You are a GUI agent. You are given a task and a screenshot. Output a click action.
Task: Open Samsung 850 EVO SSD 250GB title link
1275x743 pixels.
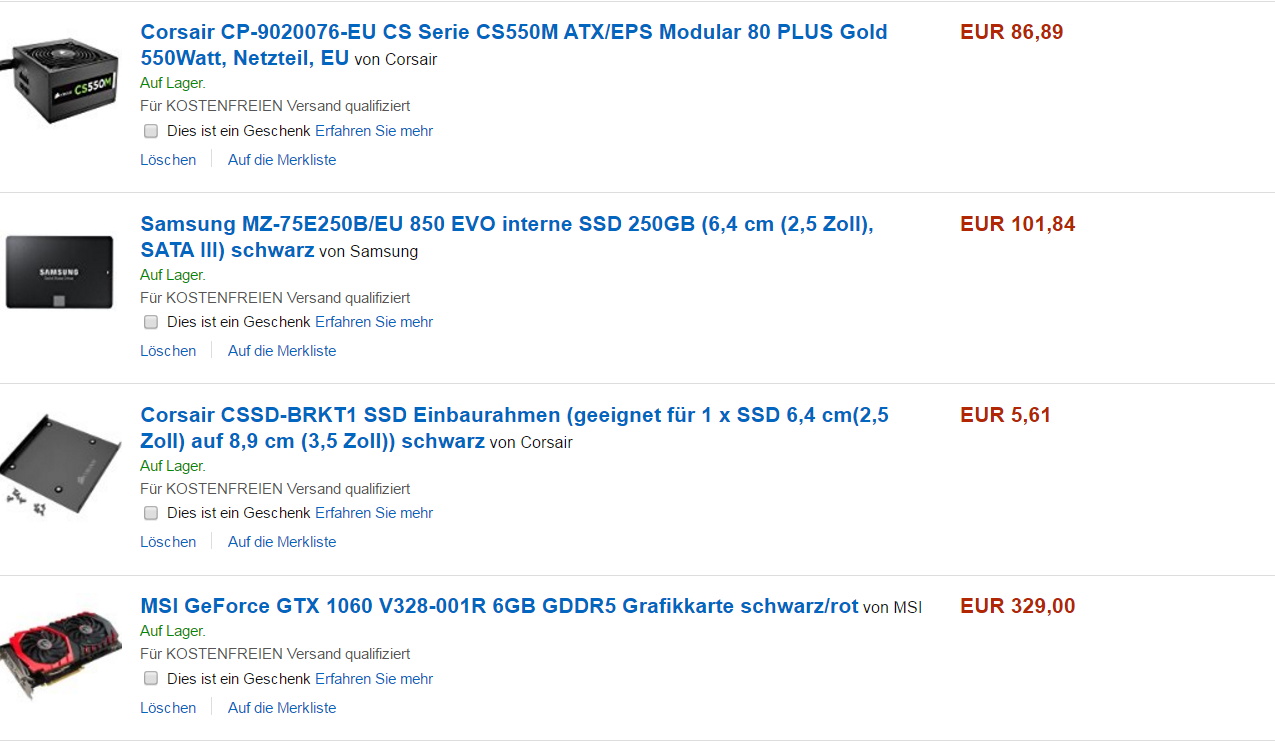(x=507, y=237)
